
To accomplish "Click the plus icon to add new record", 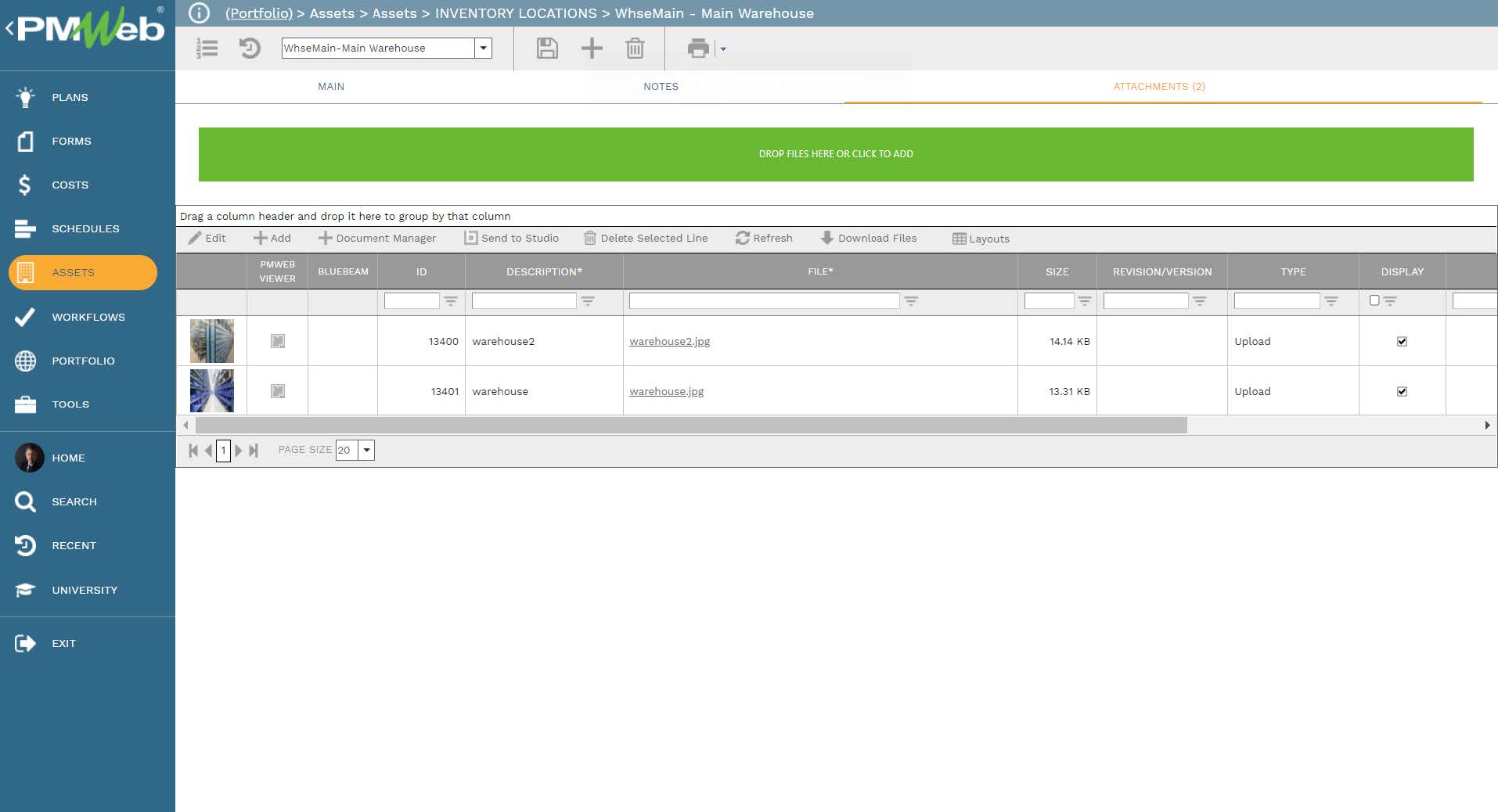I will [x=592, y=49].
